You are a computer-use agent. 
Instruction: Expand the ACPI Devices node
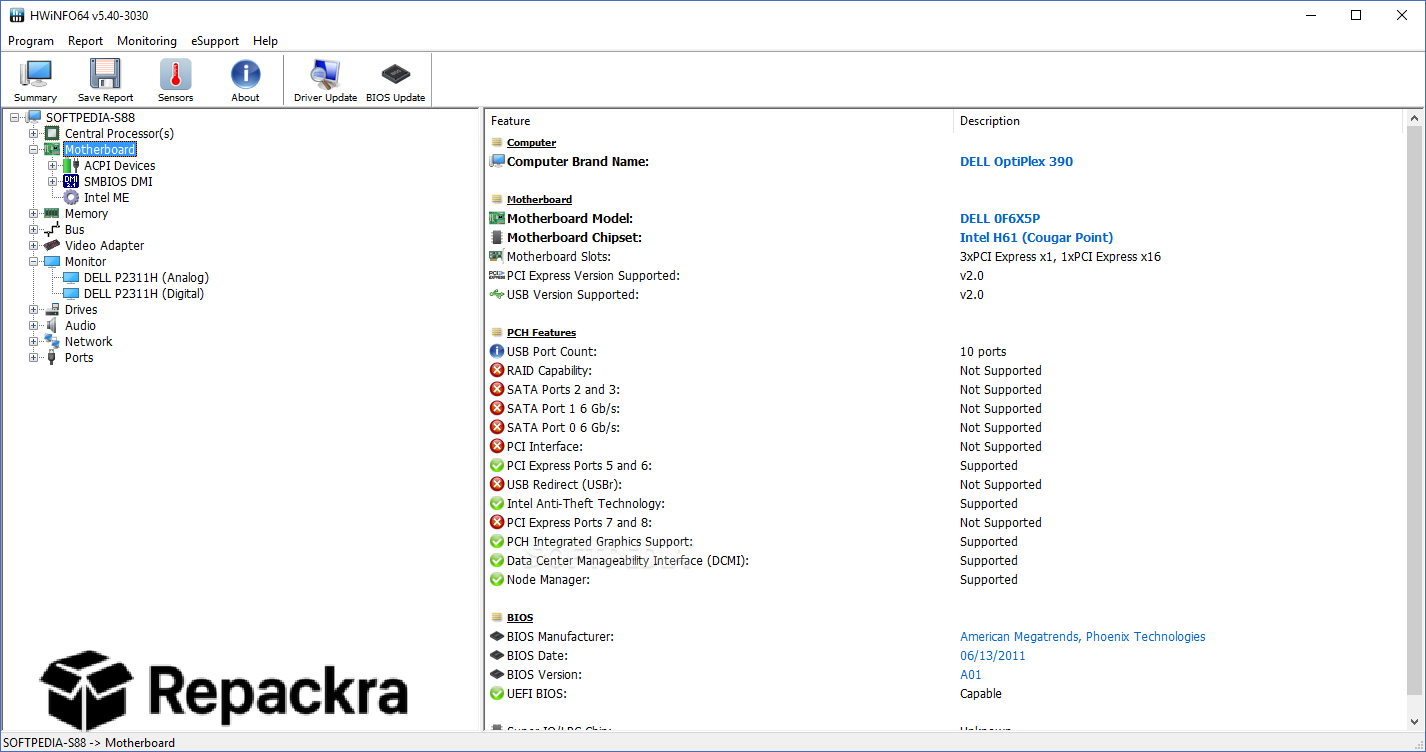coord(53,166)
